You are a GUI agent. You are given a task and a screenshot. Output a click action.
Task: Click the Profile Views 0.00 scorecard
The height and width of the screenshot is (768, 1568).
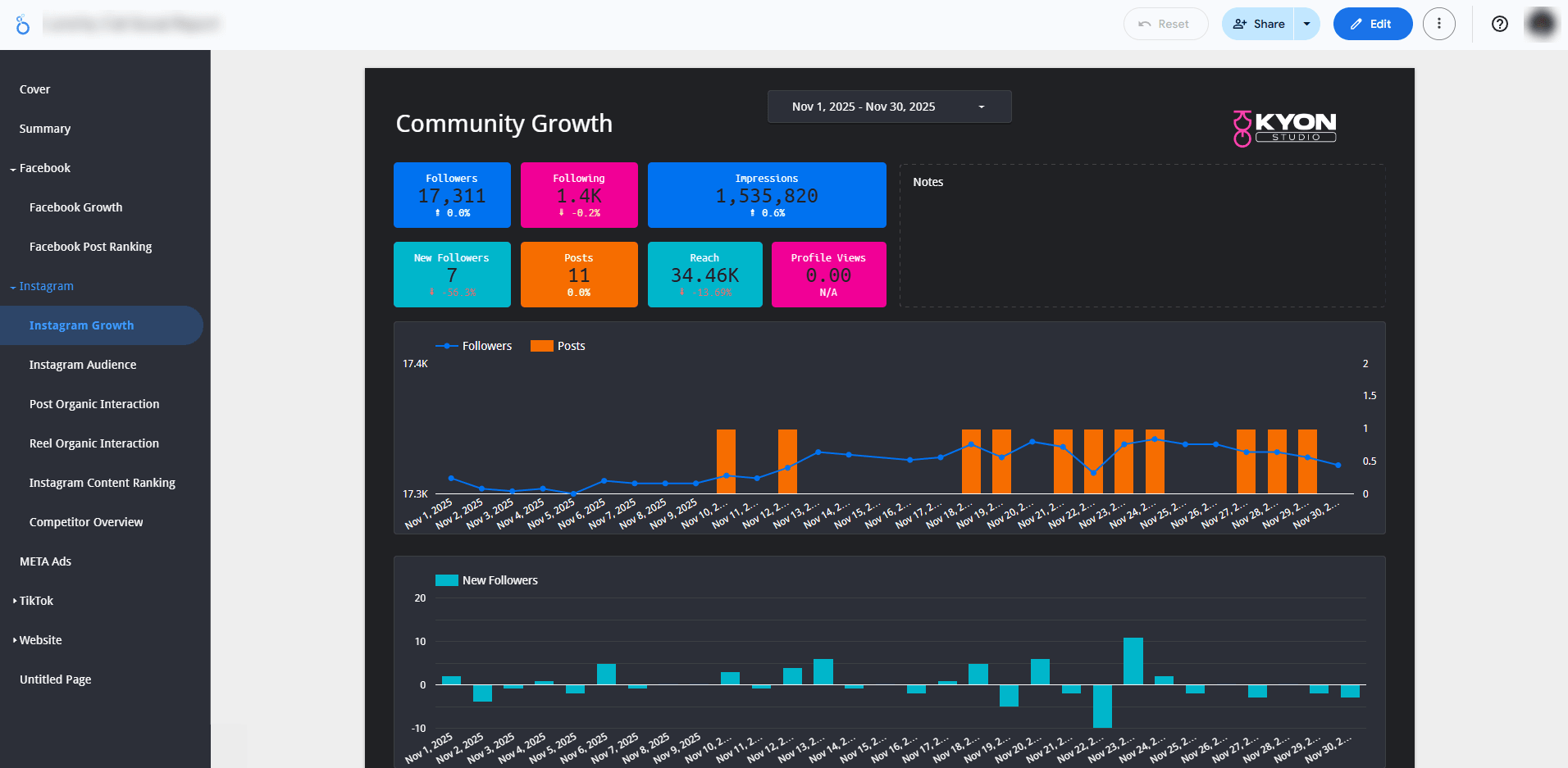pyautogui.click(x=829, y=275)
